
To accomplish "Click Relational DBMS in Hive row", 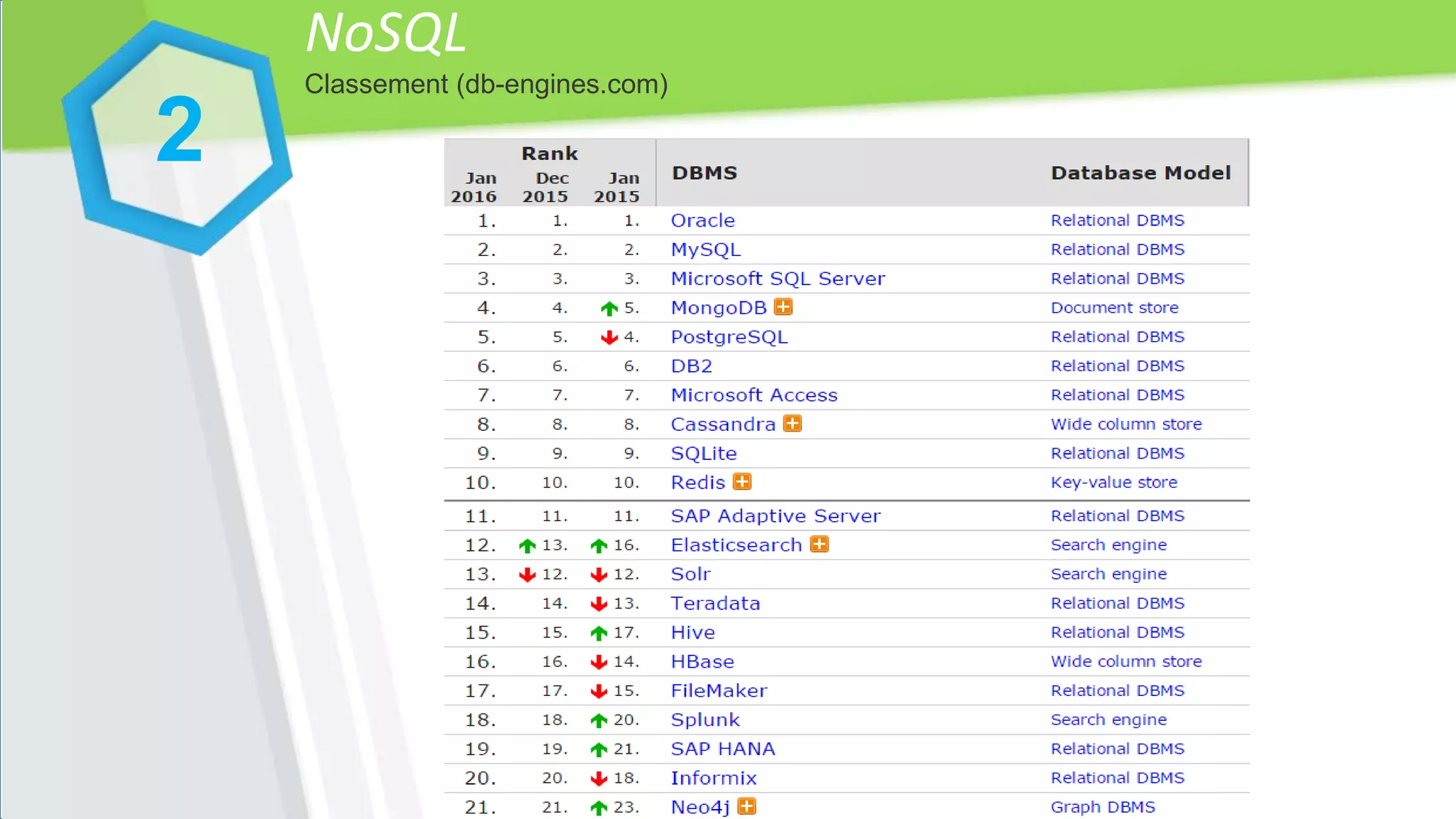I will point(1118,633).
